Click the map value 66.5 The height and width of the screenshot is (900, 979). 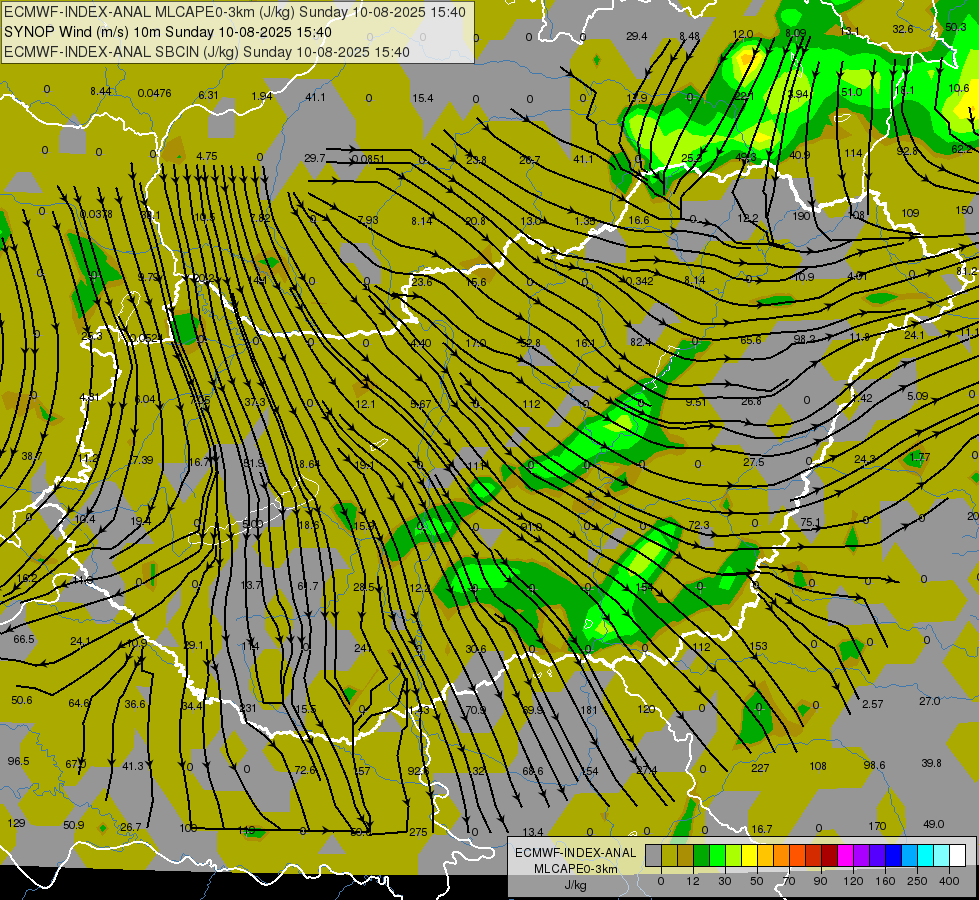(x=24, y=639)
